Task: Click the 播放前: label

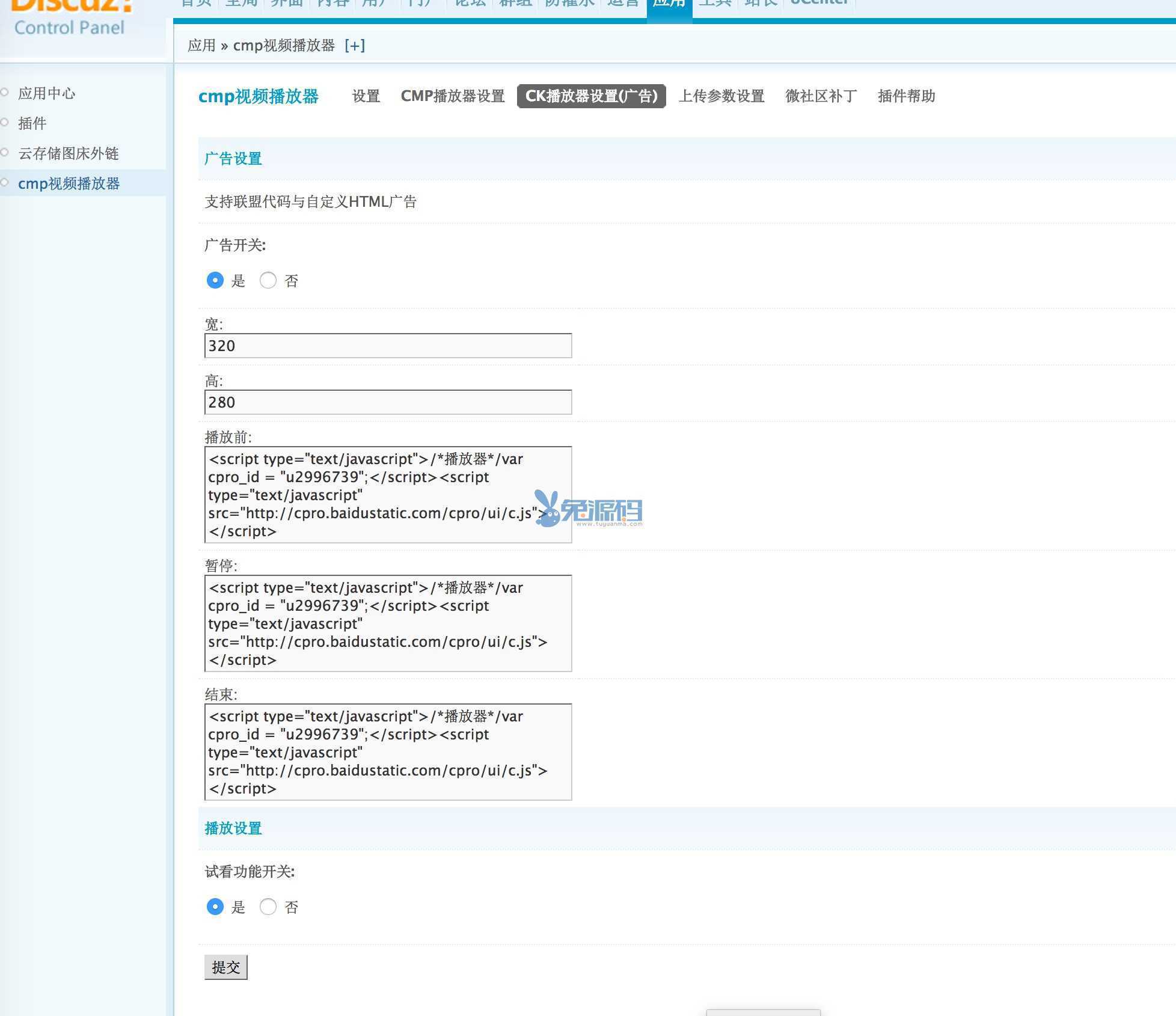Action: [228, 437]
